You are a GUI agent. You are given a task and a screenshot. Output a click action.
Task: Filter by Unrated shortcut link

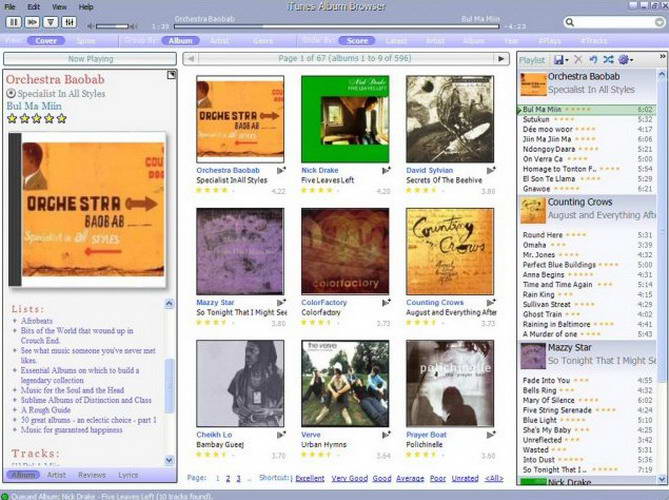coord(465,478)
